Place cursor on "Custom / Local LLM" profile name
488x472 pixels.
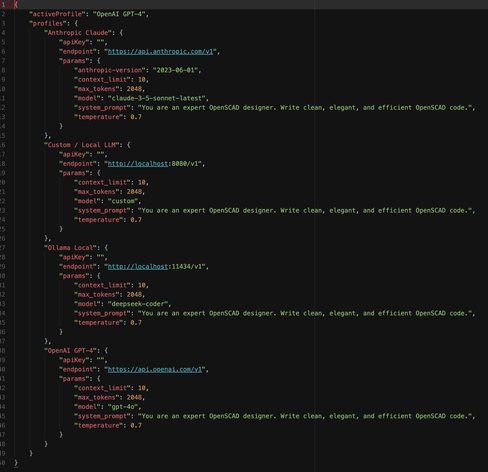82,145
